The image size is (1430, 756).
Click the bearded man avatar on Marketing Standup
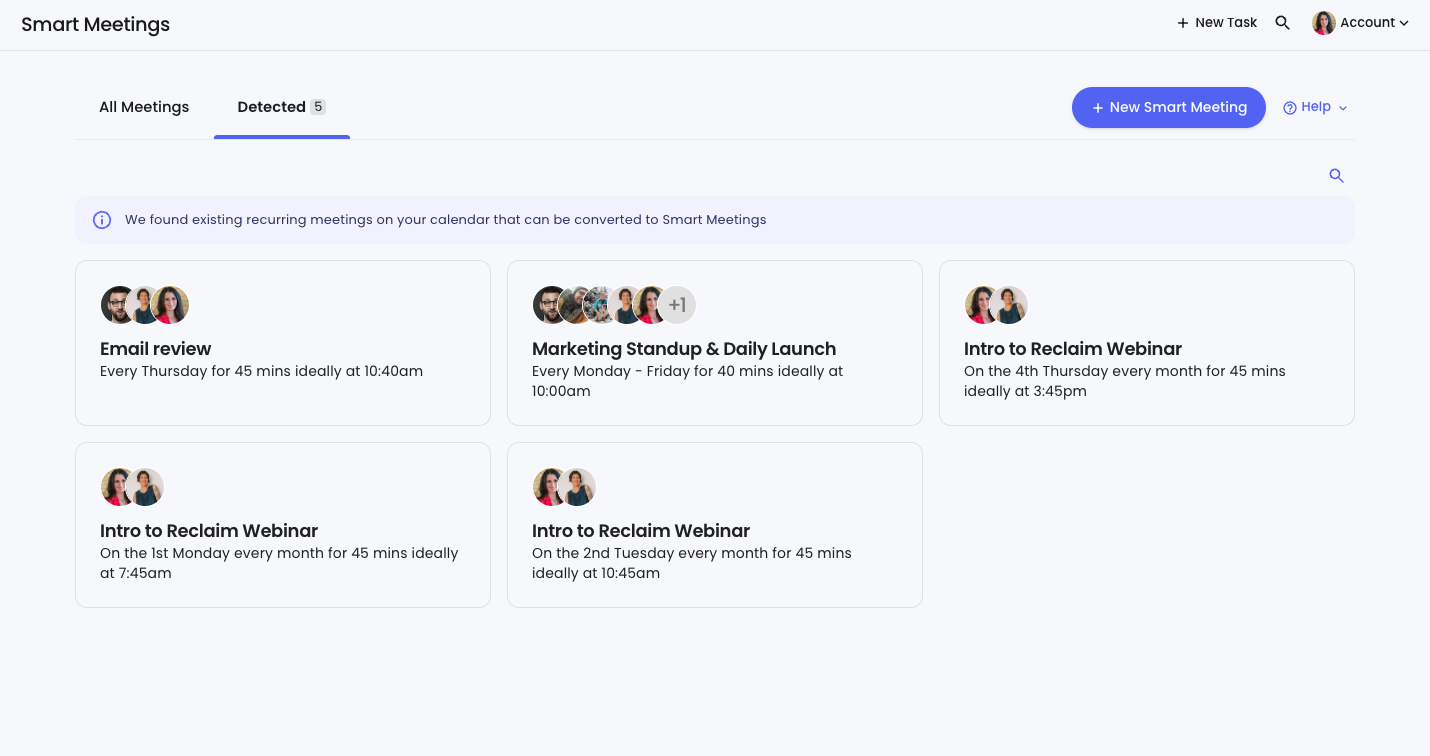coord(549,305)
